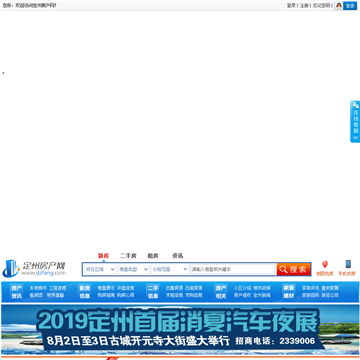Select the 资讯 search tab
The image size is (360, 360).
coord(178,256)
